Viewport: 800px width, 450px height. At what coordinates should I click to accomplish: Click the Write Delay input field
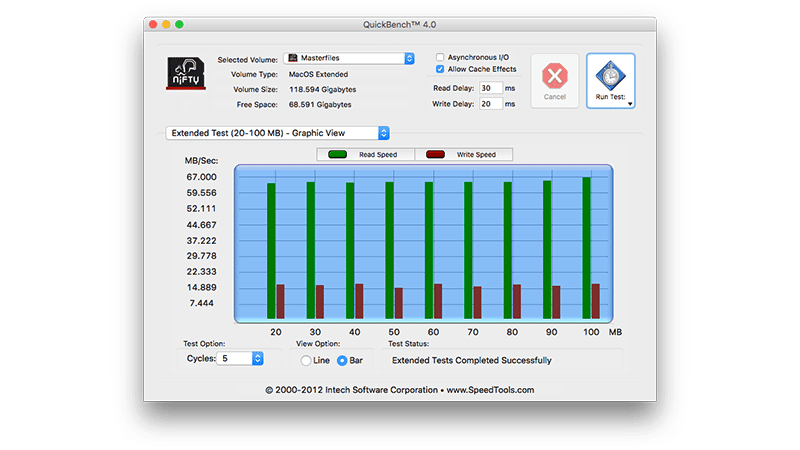490,104
